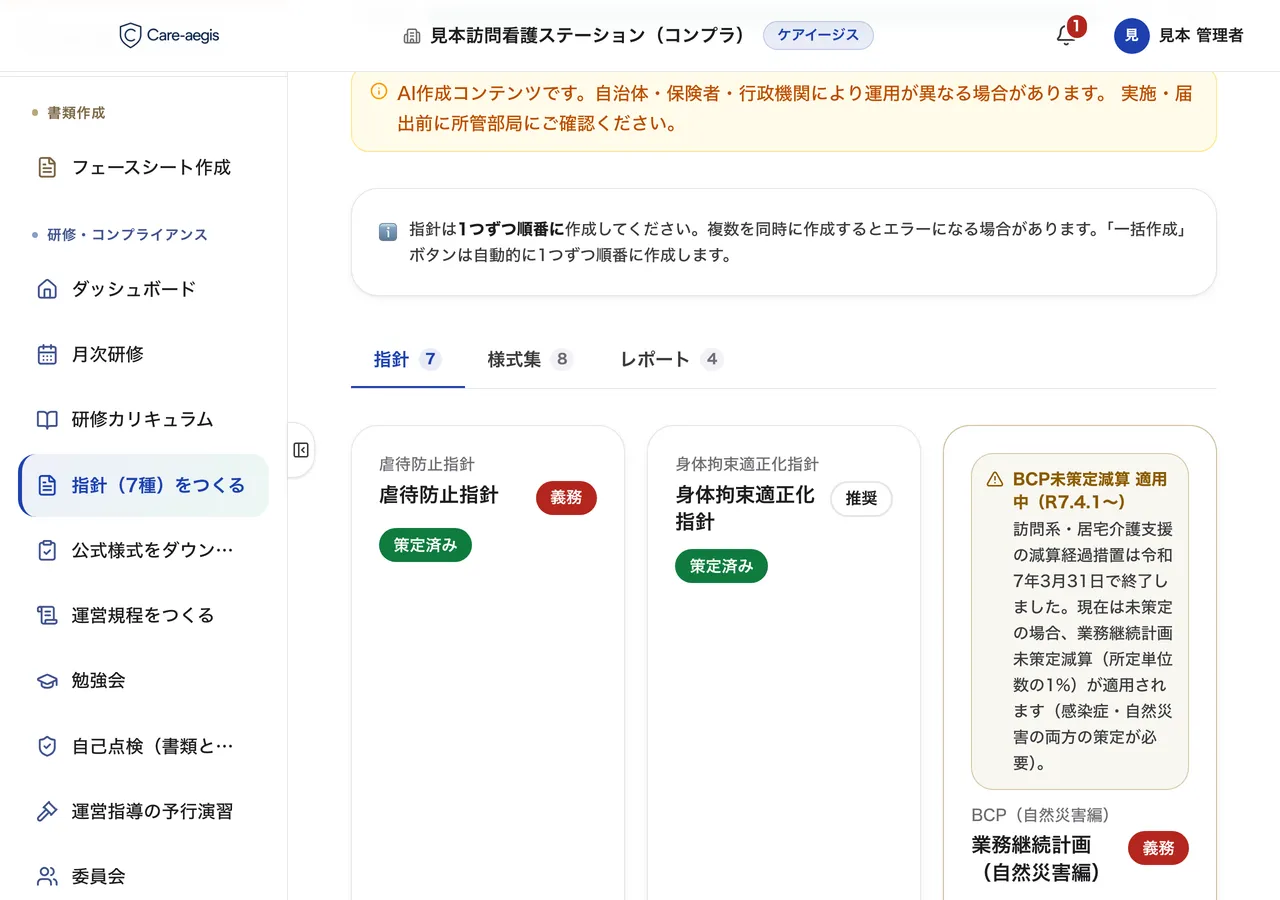Click the 業務継続計画（自然災害編） card title

pyautogui.click(x=1036, y=858)
